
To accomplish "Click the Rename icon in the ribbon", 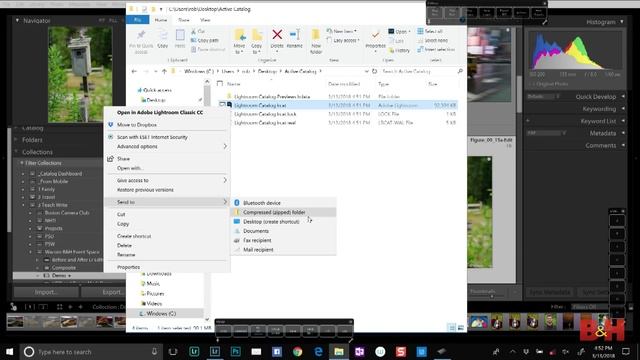I will coord(294,35).
